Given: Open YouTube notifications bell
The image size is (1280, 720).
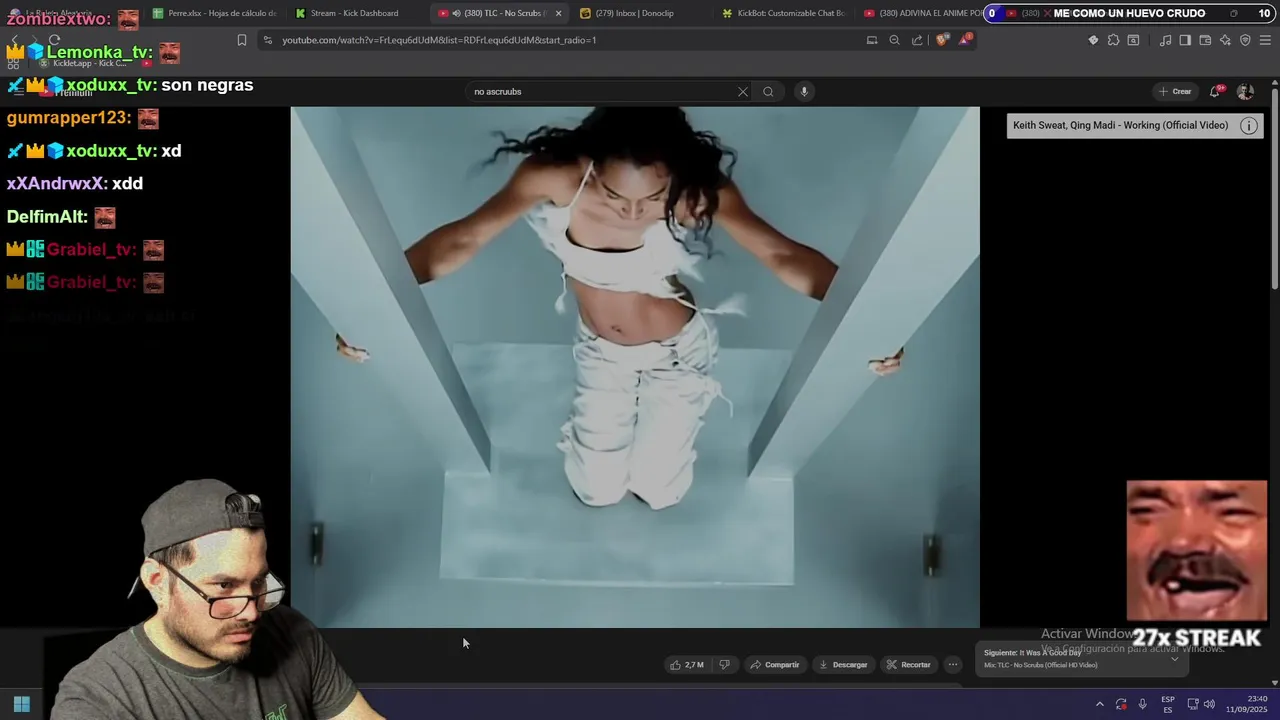Looking at the screenshot, I should coord(1216,91).
